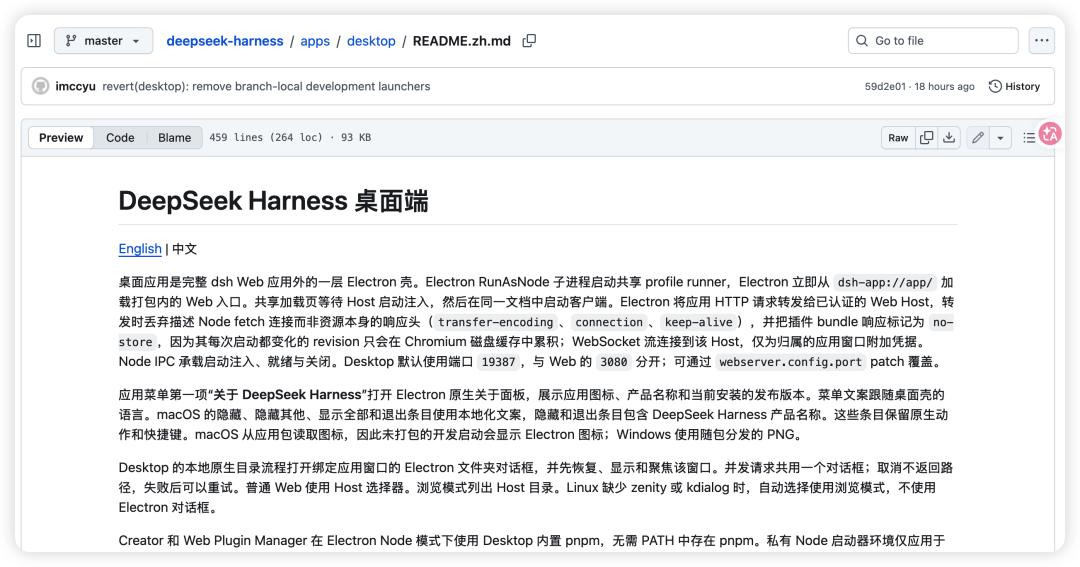Viewport: 1080px width, 567px height.
Task: Open the revert(desktop) commit message
Action: coord(266,86)
